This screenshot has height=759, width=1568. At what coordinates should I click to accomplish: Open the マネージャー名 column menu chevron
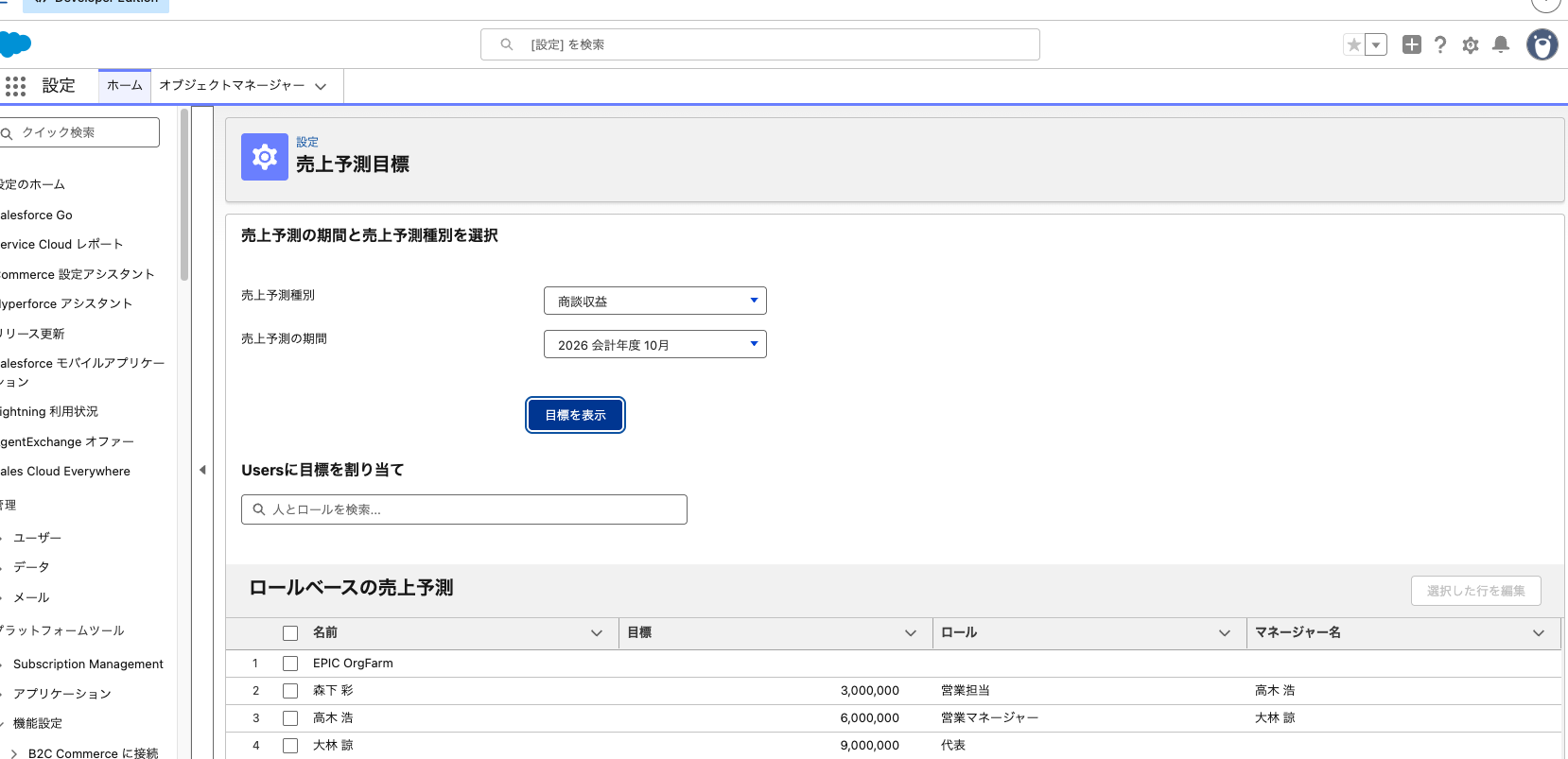point(1539,633)
